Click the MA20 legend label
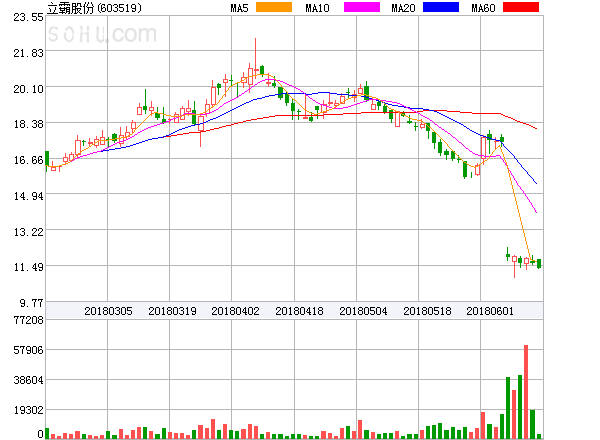Screen dimensions: 600x440 [403, 8]
